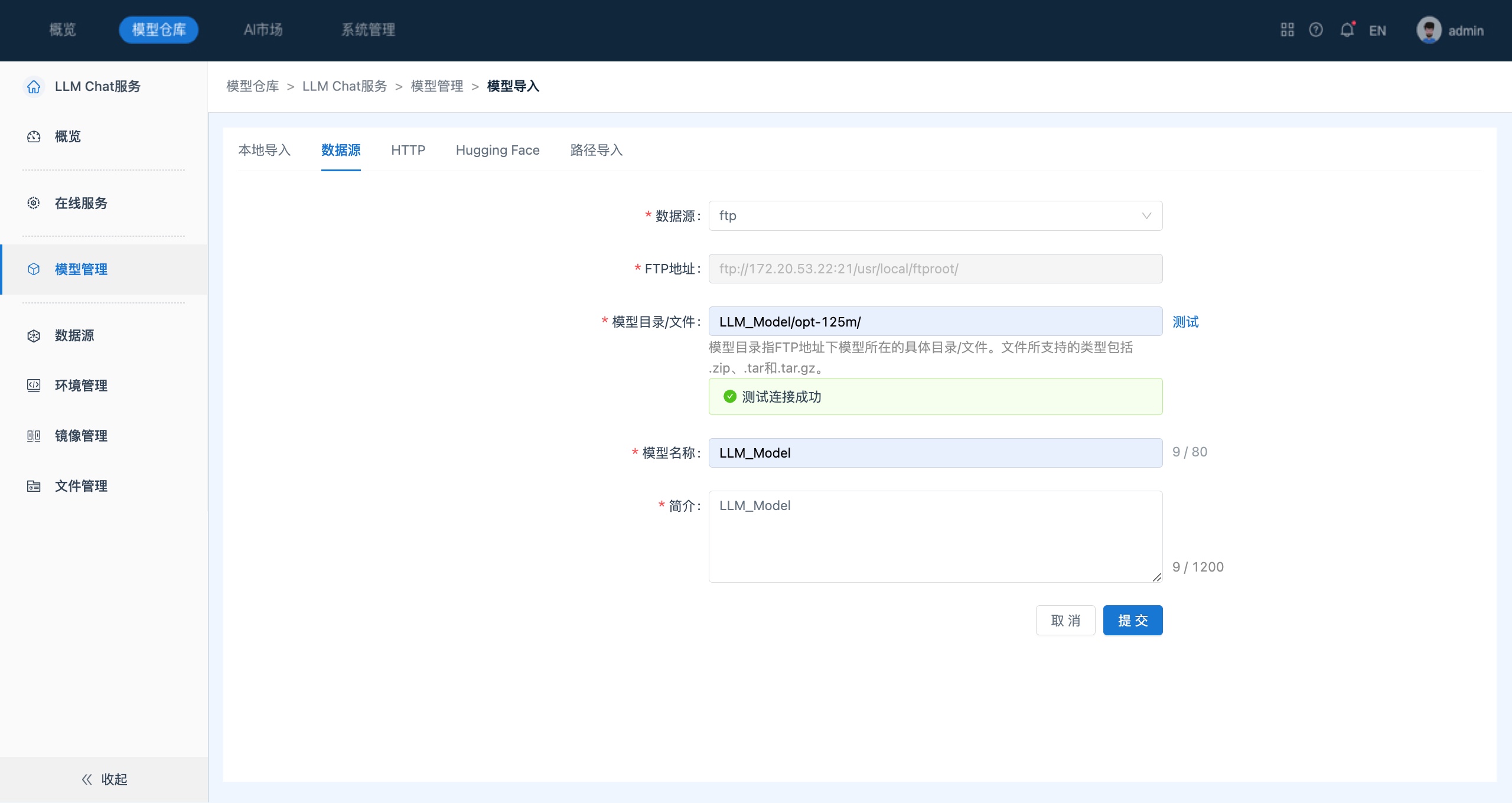Screen dimensions: 1512x803
Task: Collapse the sidebar with 收起
Action: pyautogui.click(x=104, y=779)
